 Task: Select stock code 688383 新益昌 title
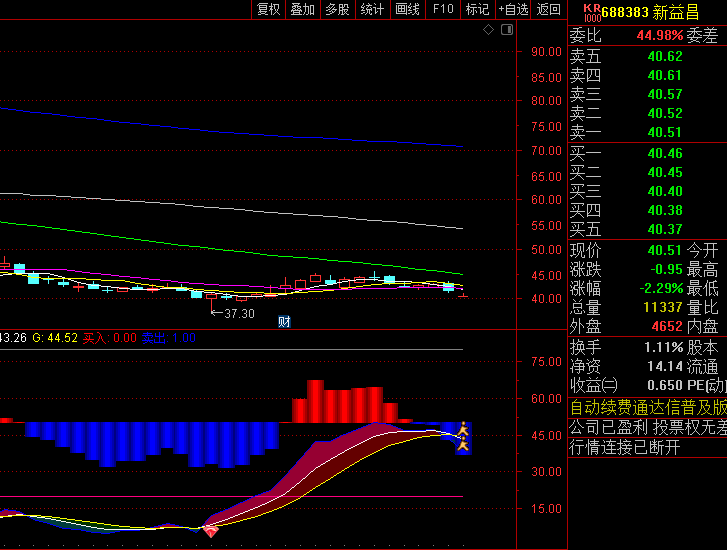(x=650, y=13)
